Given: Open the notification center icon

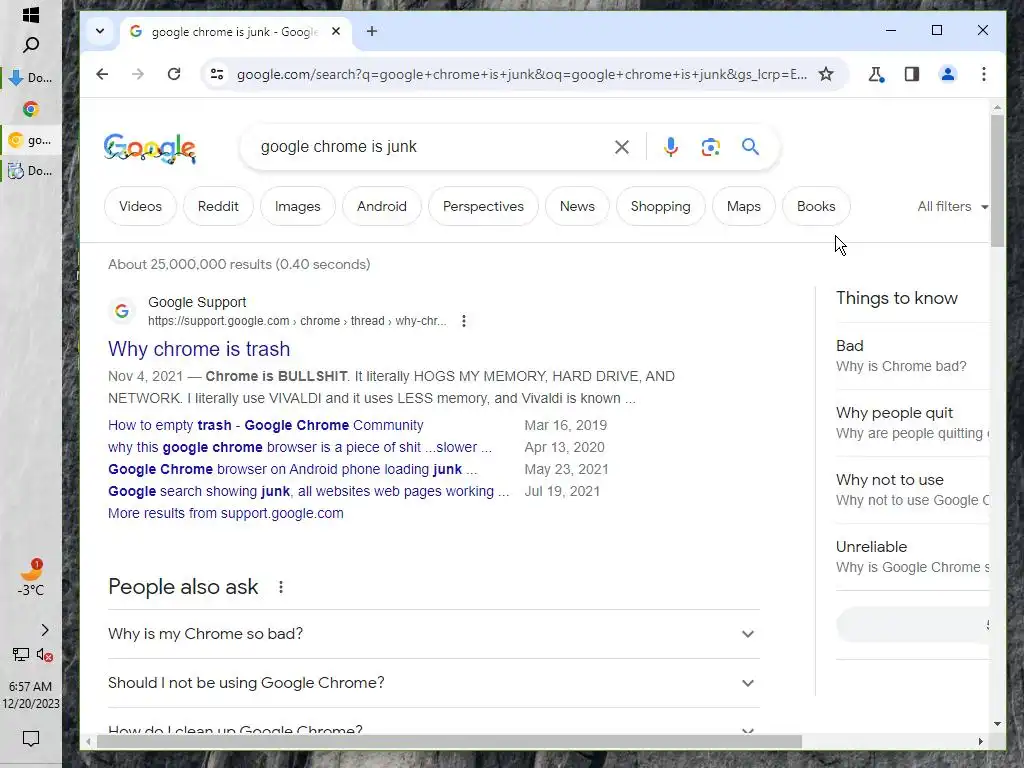Looking at the screenshot, I should (x=31, y=739).
